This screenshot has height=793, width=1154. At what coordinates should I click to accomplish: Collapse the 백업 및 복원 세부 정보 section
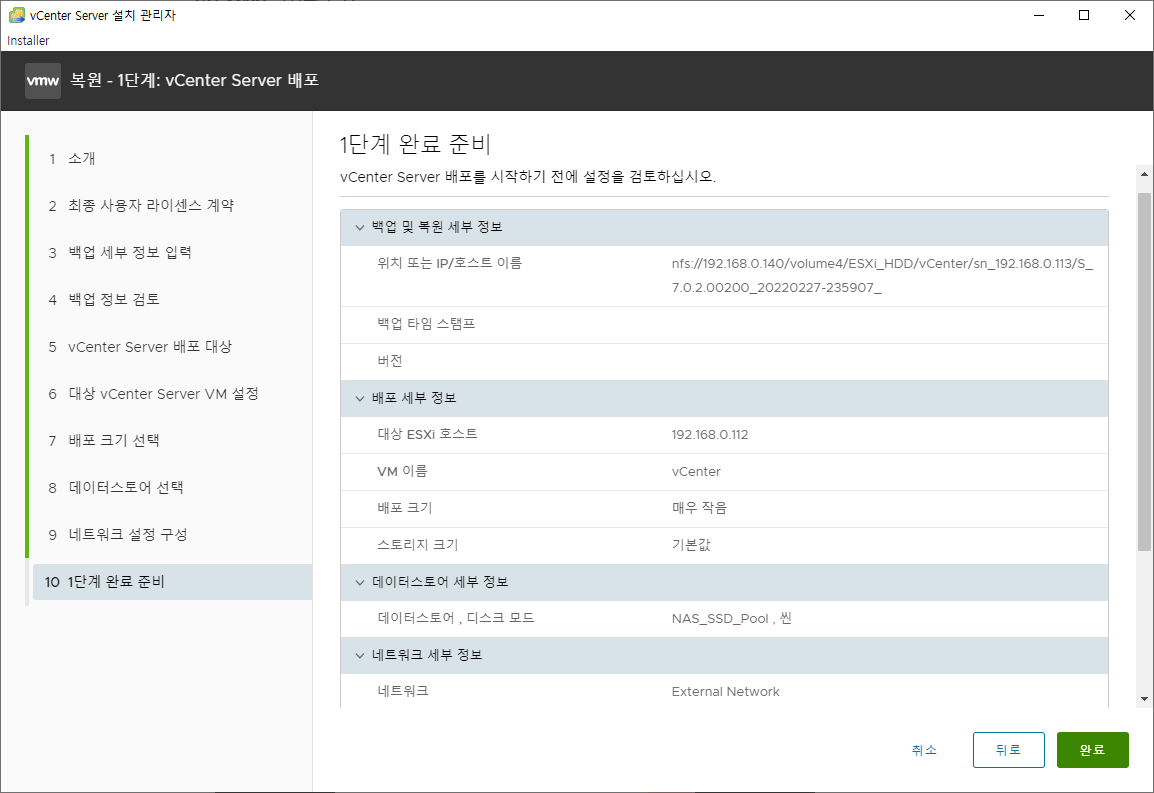[360, 228]
